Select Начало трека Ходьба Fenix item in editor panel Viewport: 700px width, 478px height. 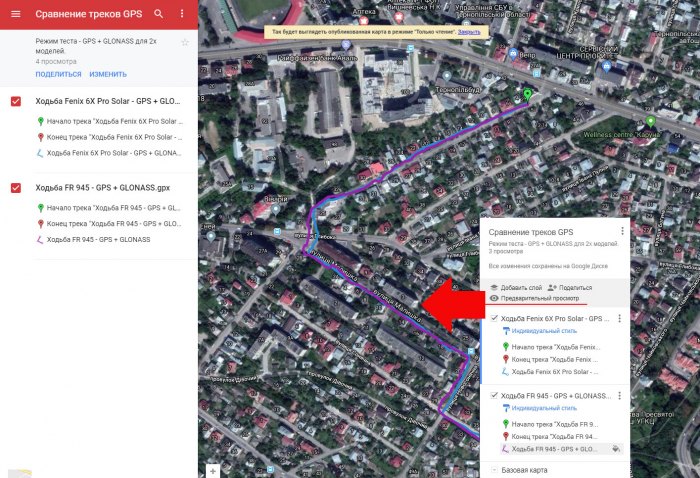(x=551, y=347)
